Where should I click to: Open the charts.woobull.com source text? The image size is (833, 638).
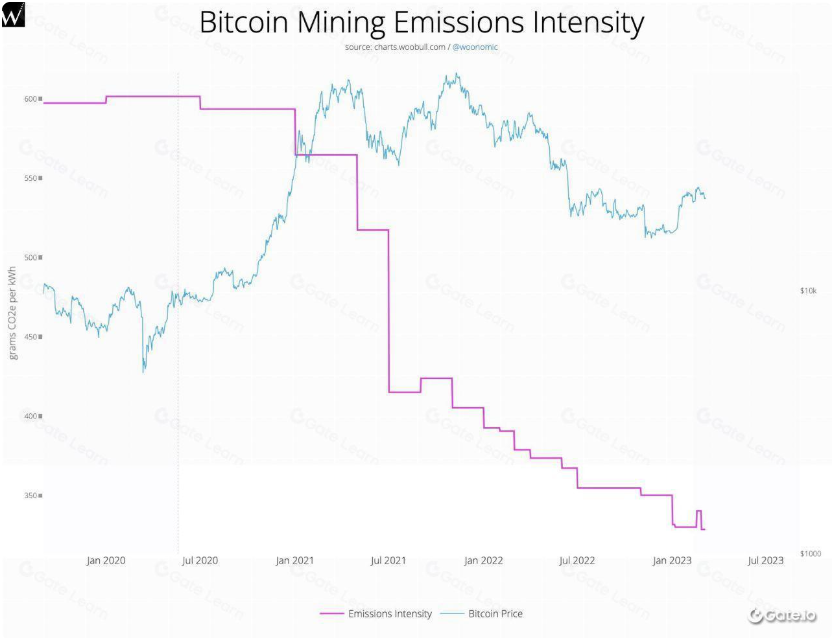(x=409, y=47)
